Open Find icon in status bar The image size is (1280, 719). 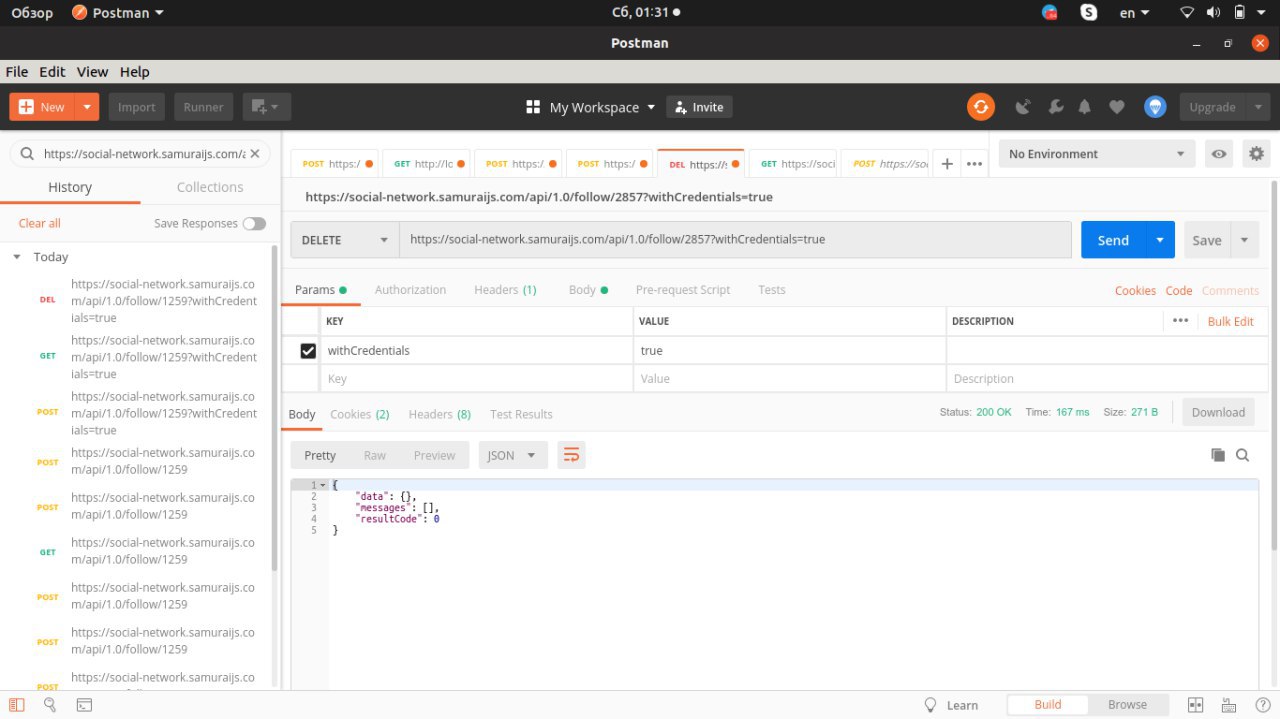coord(50,705)
